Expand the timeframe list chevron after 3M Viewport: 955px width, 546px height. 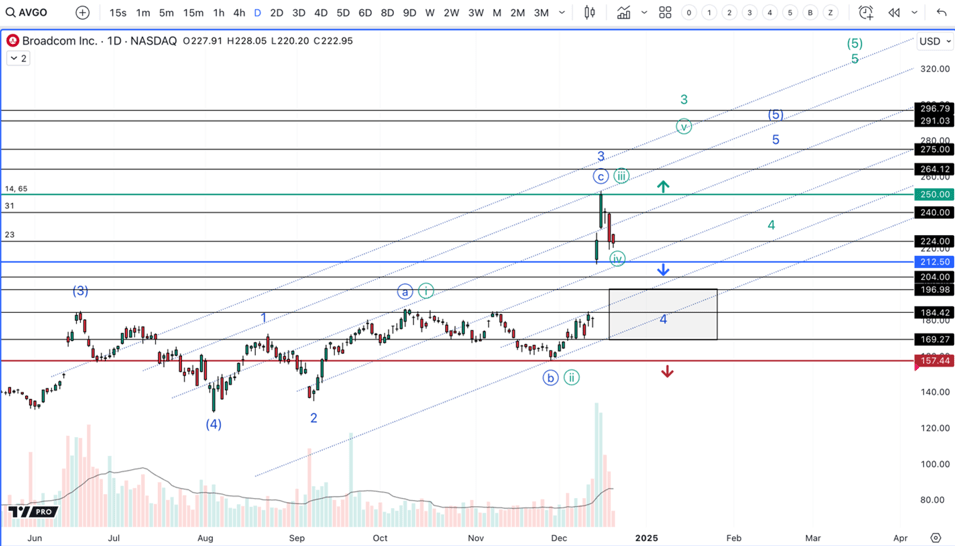[x=563, y=13]
